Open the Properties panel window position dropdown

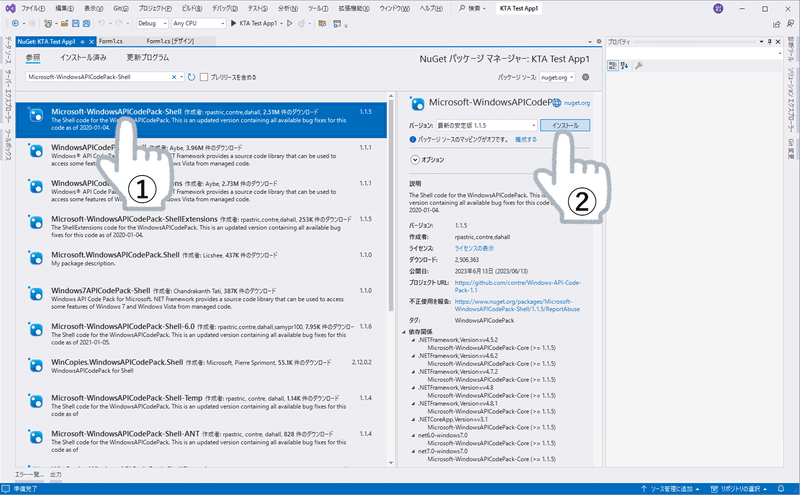(761, 42)
